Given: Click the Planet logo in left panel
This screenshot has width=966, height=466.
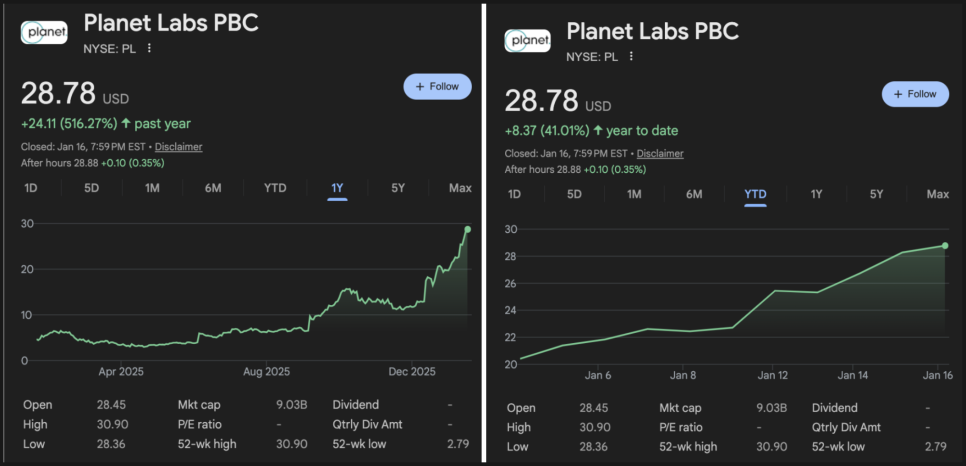Looking at the screenshot, I should tap(44, 32).
